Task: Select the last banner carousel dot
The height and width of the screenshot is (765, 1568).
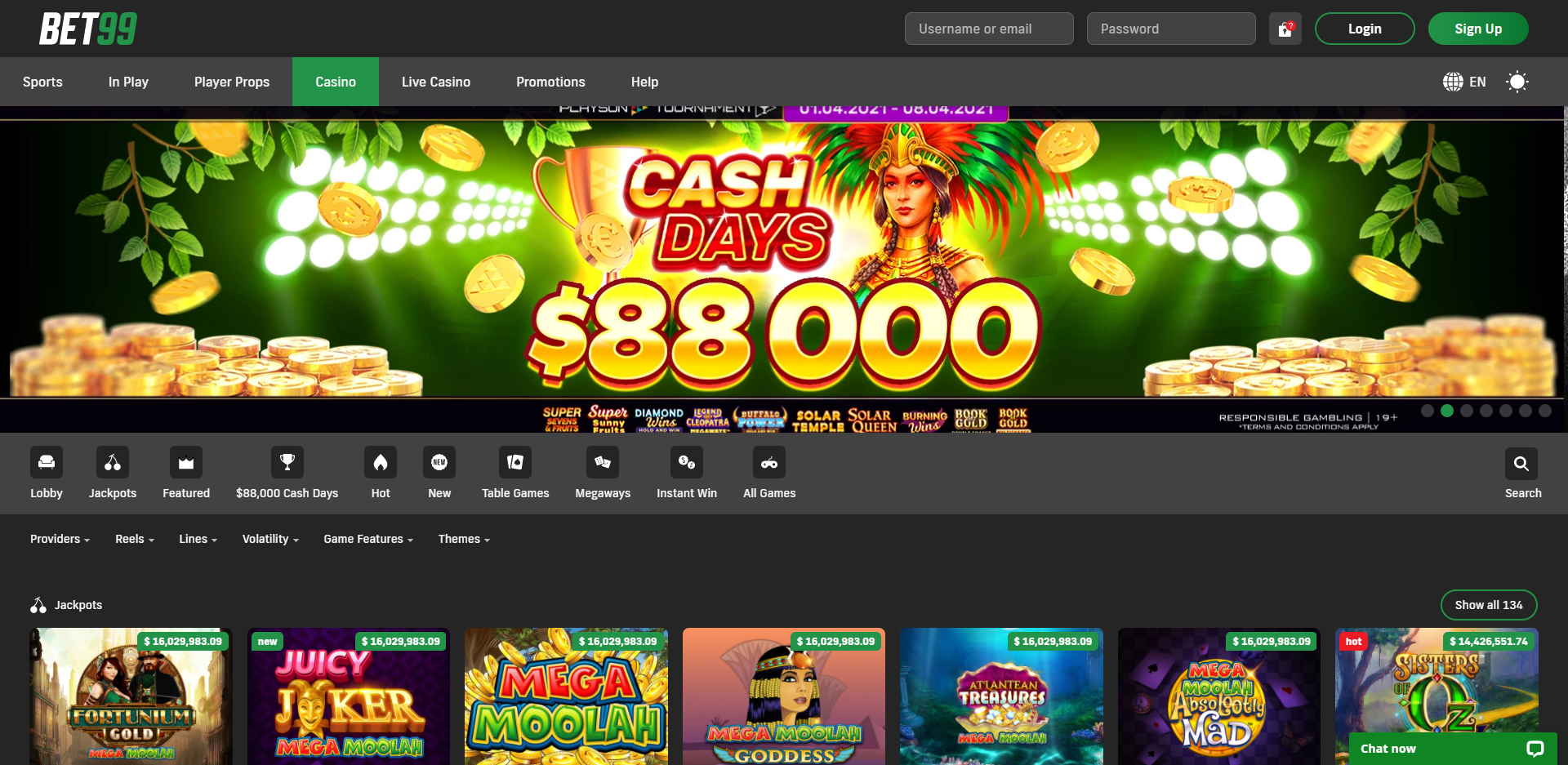Action: [x=1545, y=411]
